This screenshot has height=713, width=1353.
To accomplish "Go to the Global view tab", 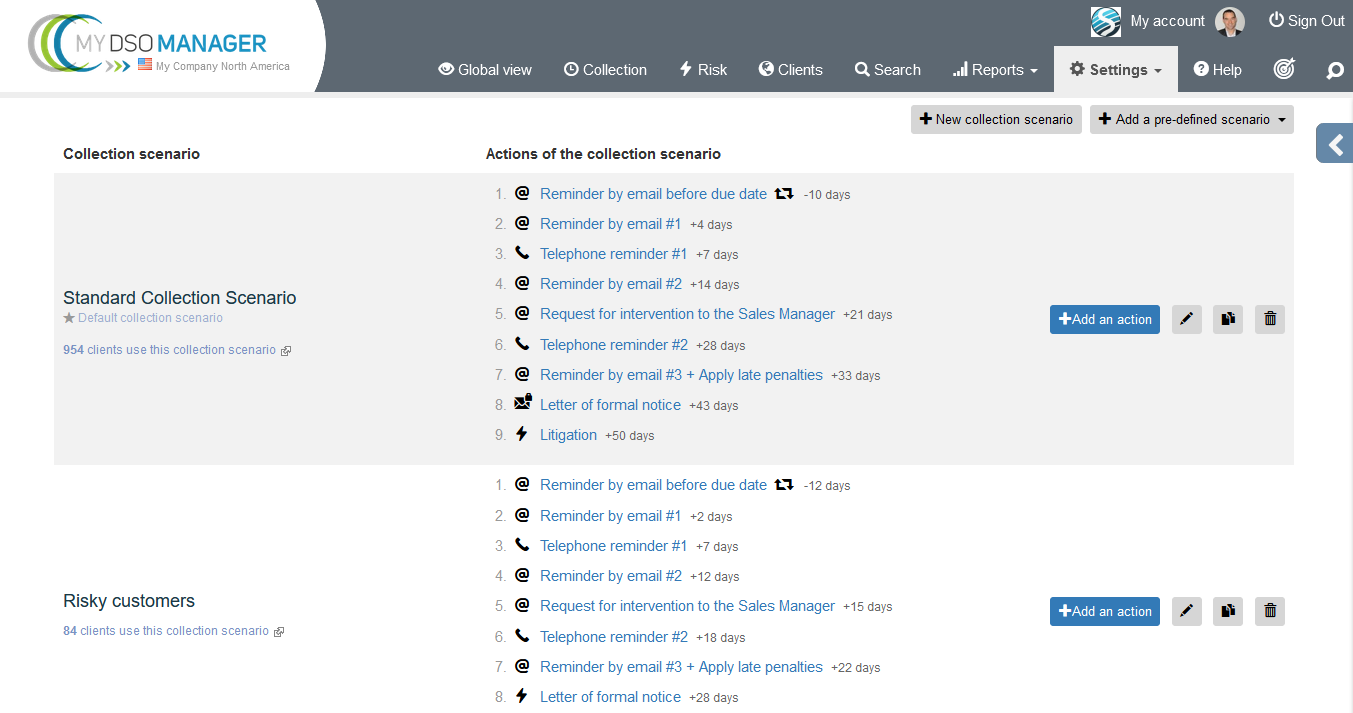I will click(485, 70).
